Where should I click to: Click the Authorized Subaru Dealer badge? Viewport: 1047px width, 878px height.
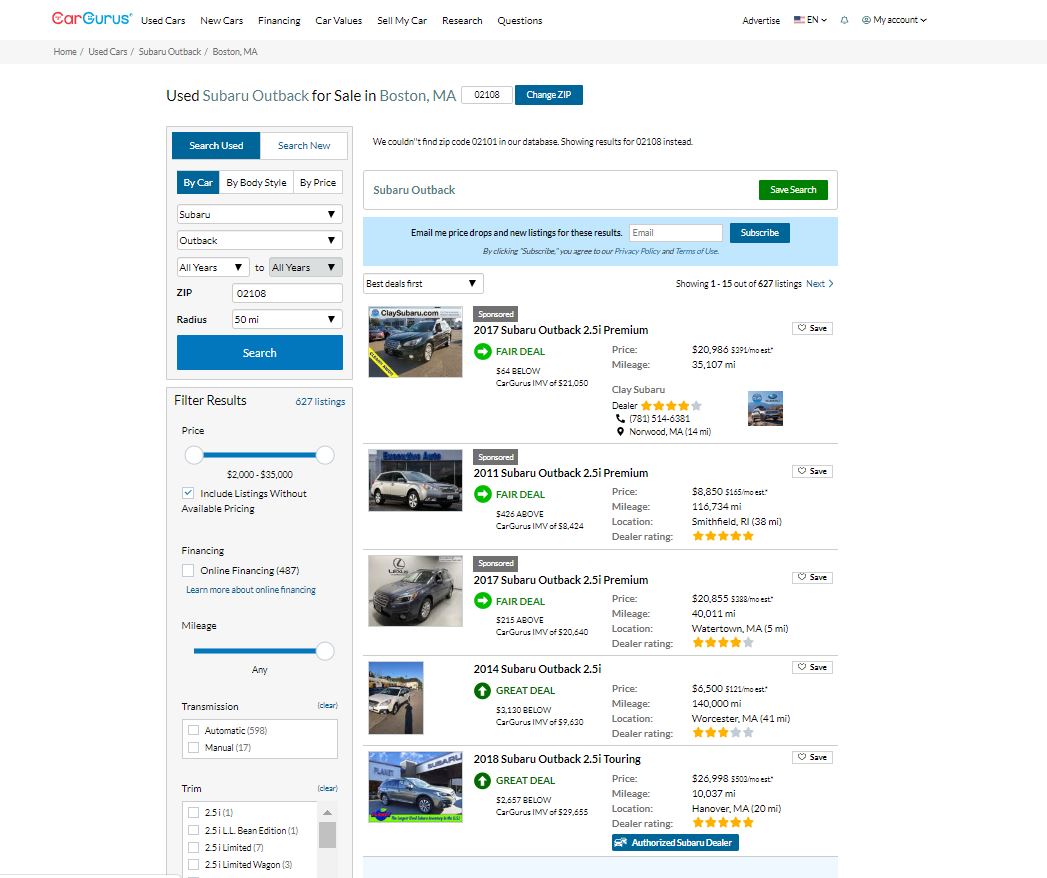pos(675,843)
